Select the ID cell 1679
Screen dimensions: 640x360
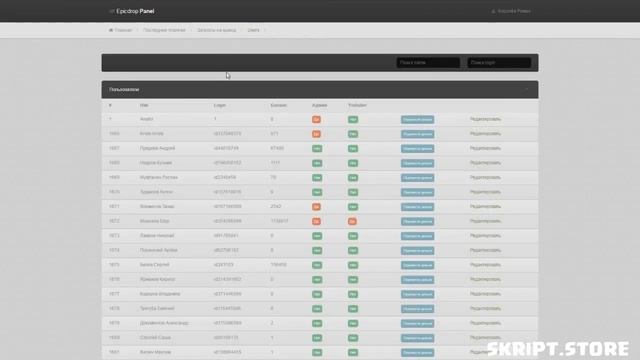coord(114,323)
